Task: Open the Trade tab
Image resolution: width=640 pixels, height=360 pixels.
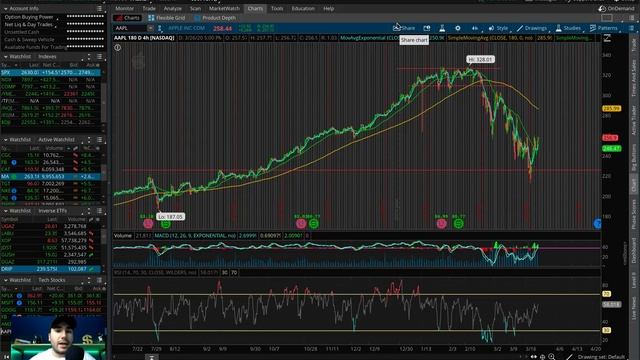Action: click(149, 8)
